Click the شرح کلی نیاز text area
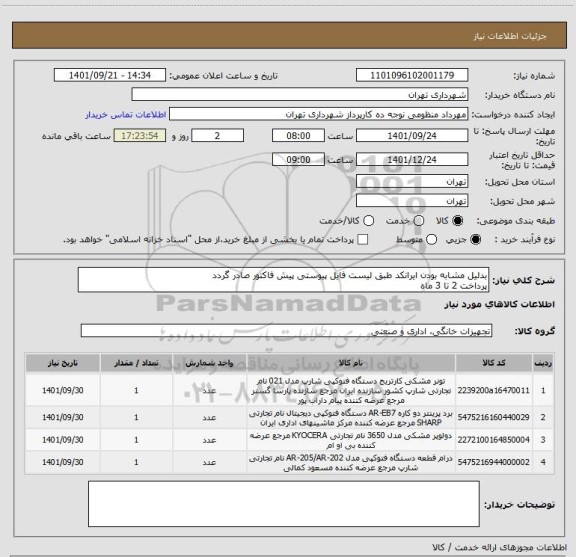Viewport: 576px width, 557px height. pyautogui.click(x=284, y=280)
